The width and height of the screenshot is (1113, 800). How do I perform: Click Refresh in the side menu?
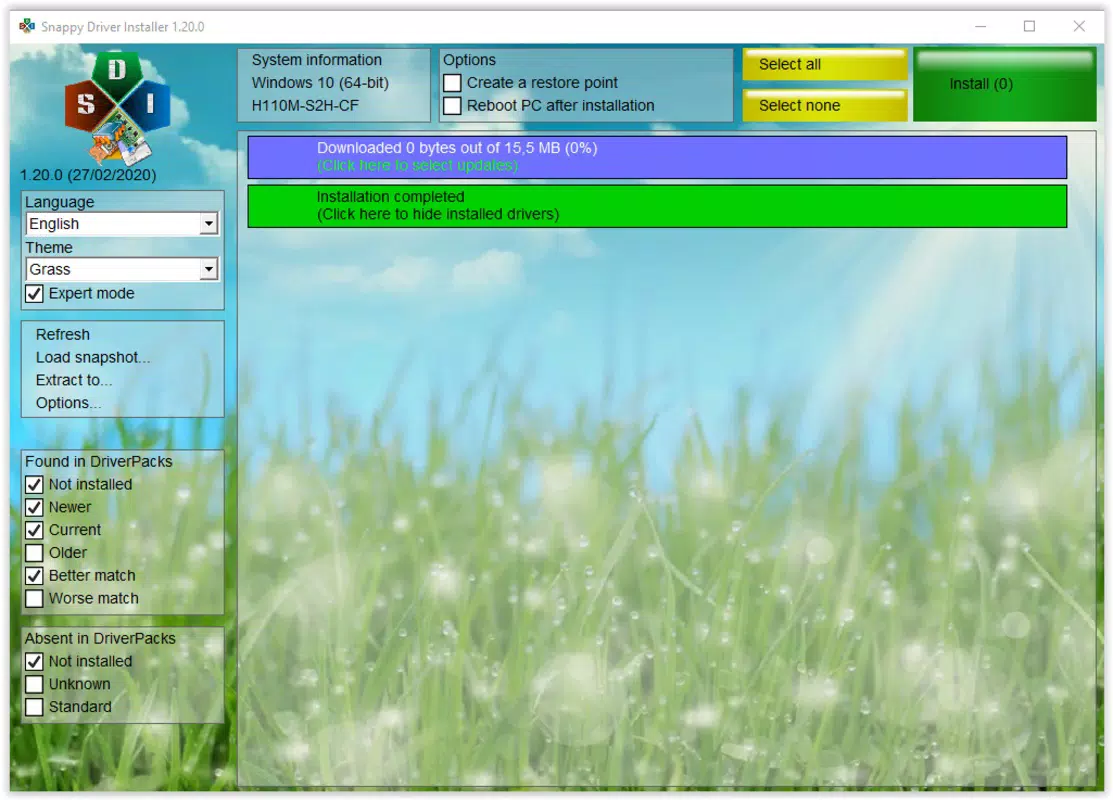point(62,334)
